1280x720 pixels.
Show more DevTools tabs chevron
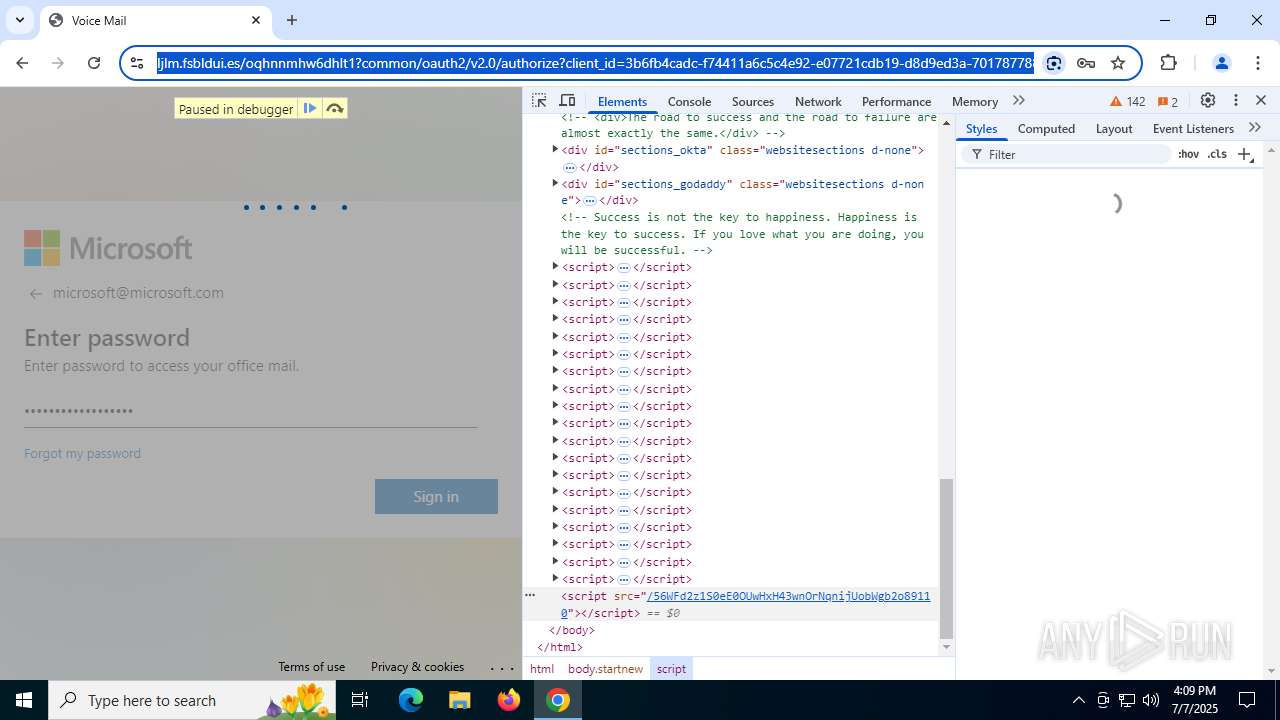pyautogui.click(x=1019, y=101)
